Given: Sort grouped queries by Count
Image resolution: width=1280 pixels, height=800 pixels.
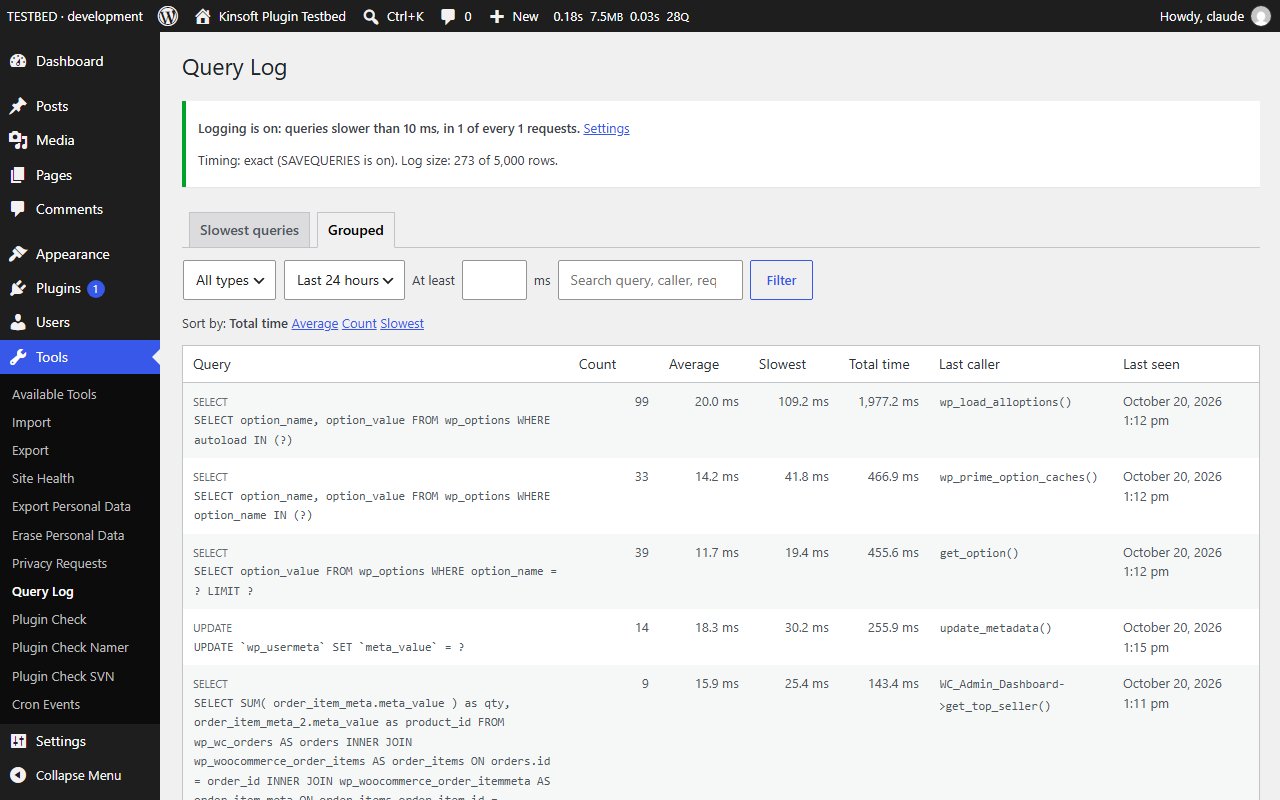Looking at the screenshot, I should point(359,323).
